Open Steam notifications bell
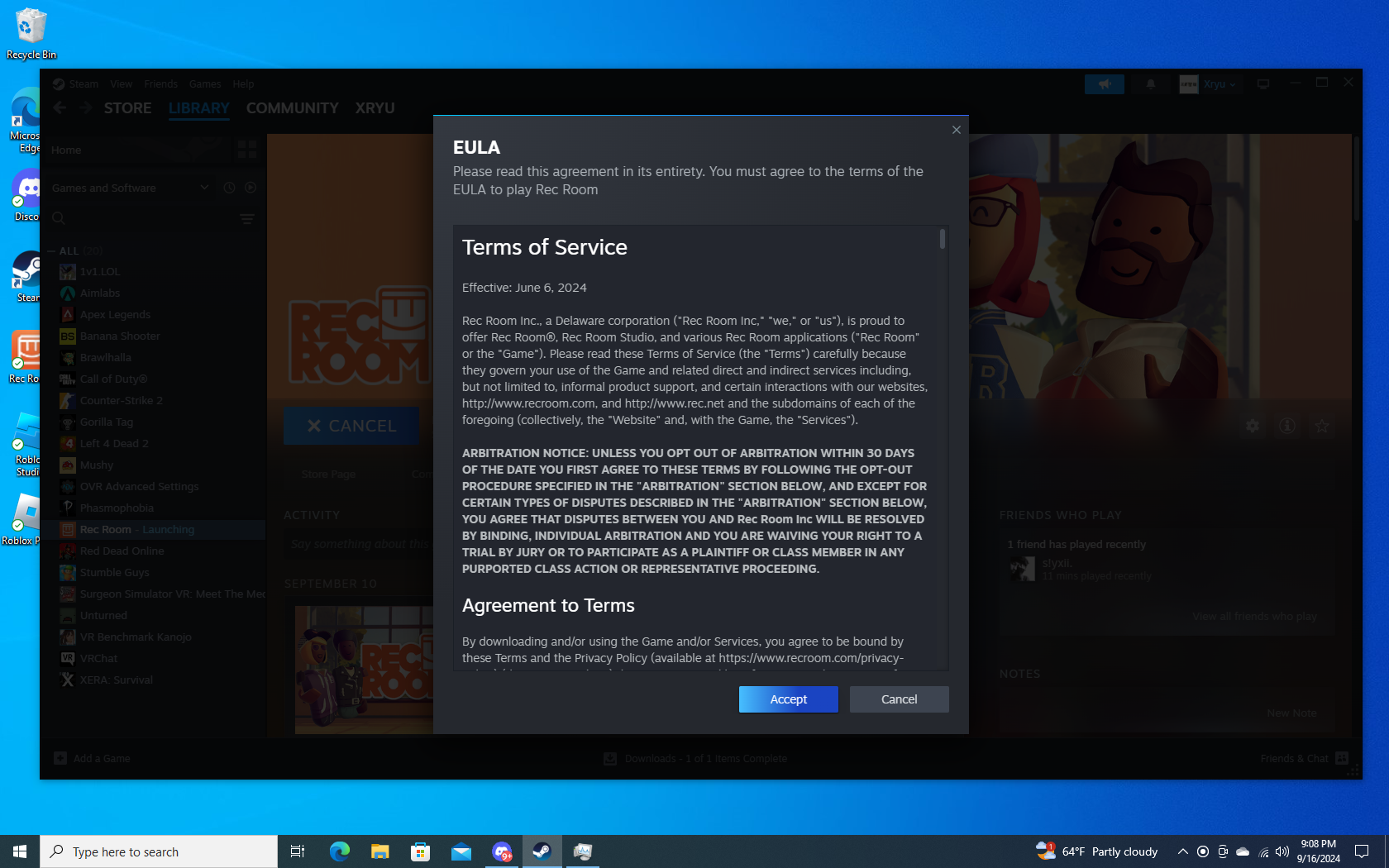The height and width of the screenshot is (868, 1389). [x=1150, y=84]
